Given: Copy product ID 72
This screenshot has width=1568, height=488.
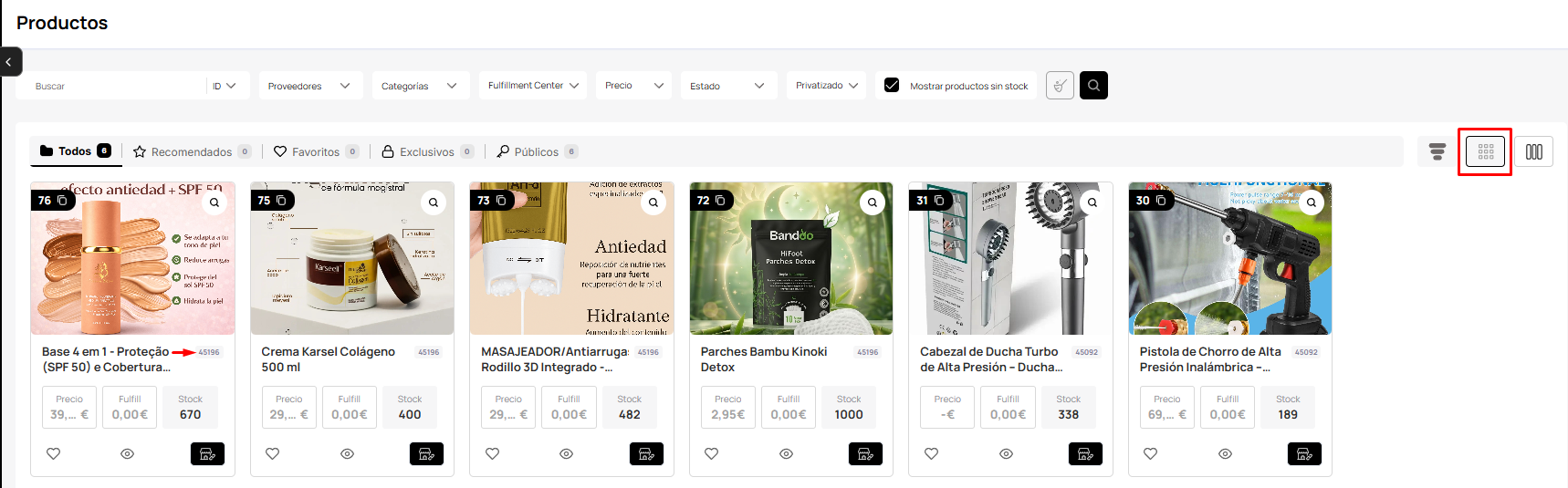Looking at the screenshot, I should click(x=721, y=200).
